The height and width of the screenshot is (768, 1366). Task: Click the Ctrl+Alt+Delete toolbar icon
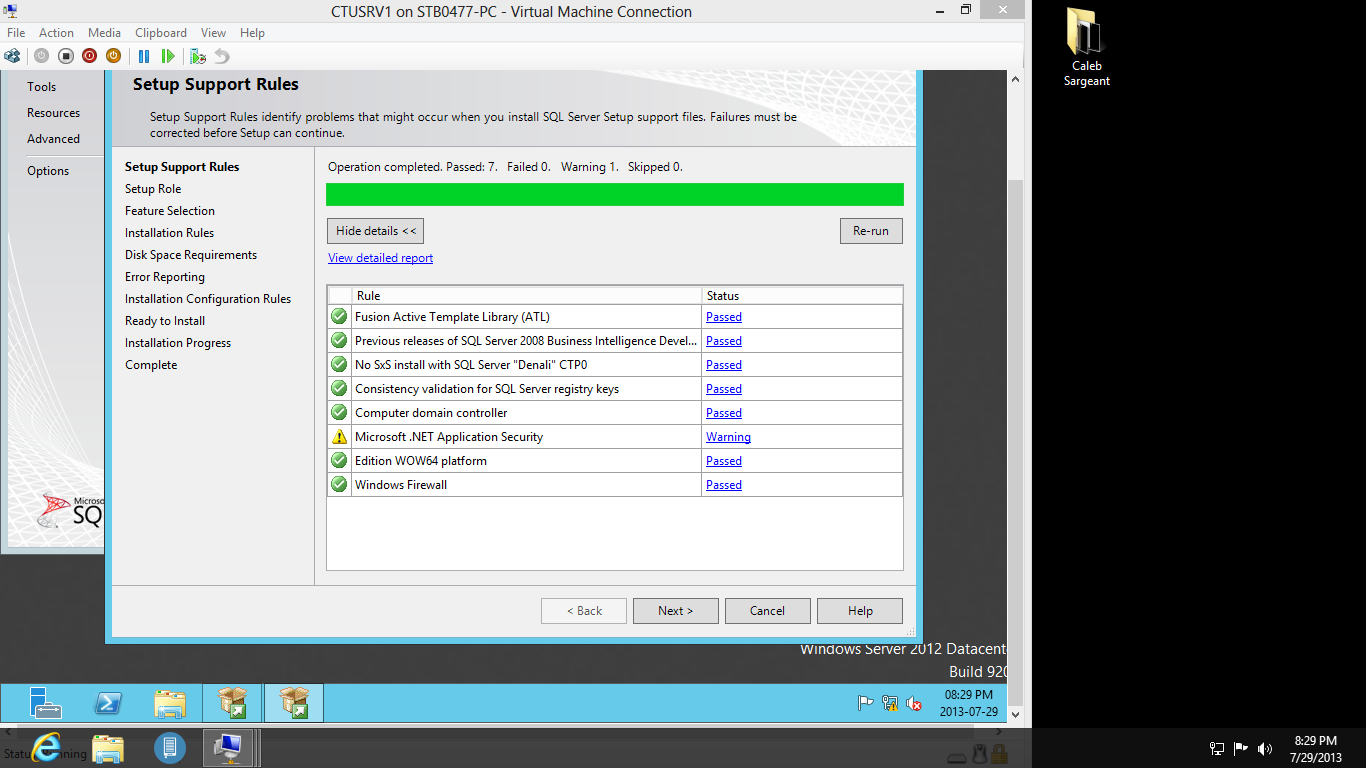tap(13, 56)
